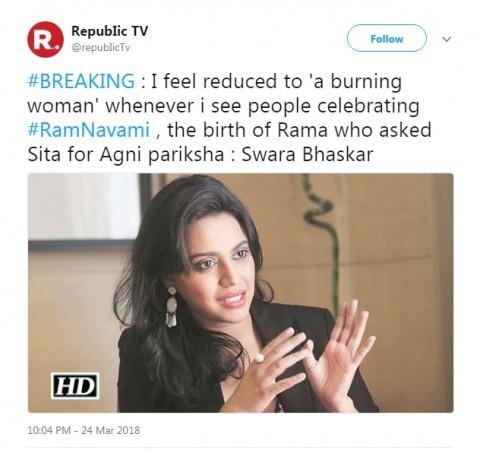480x450 pixels.
Task: Expand the tweet options chevron menu
Action: [446, 39]
